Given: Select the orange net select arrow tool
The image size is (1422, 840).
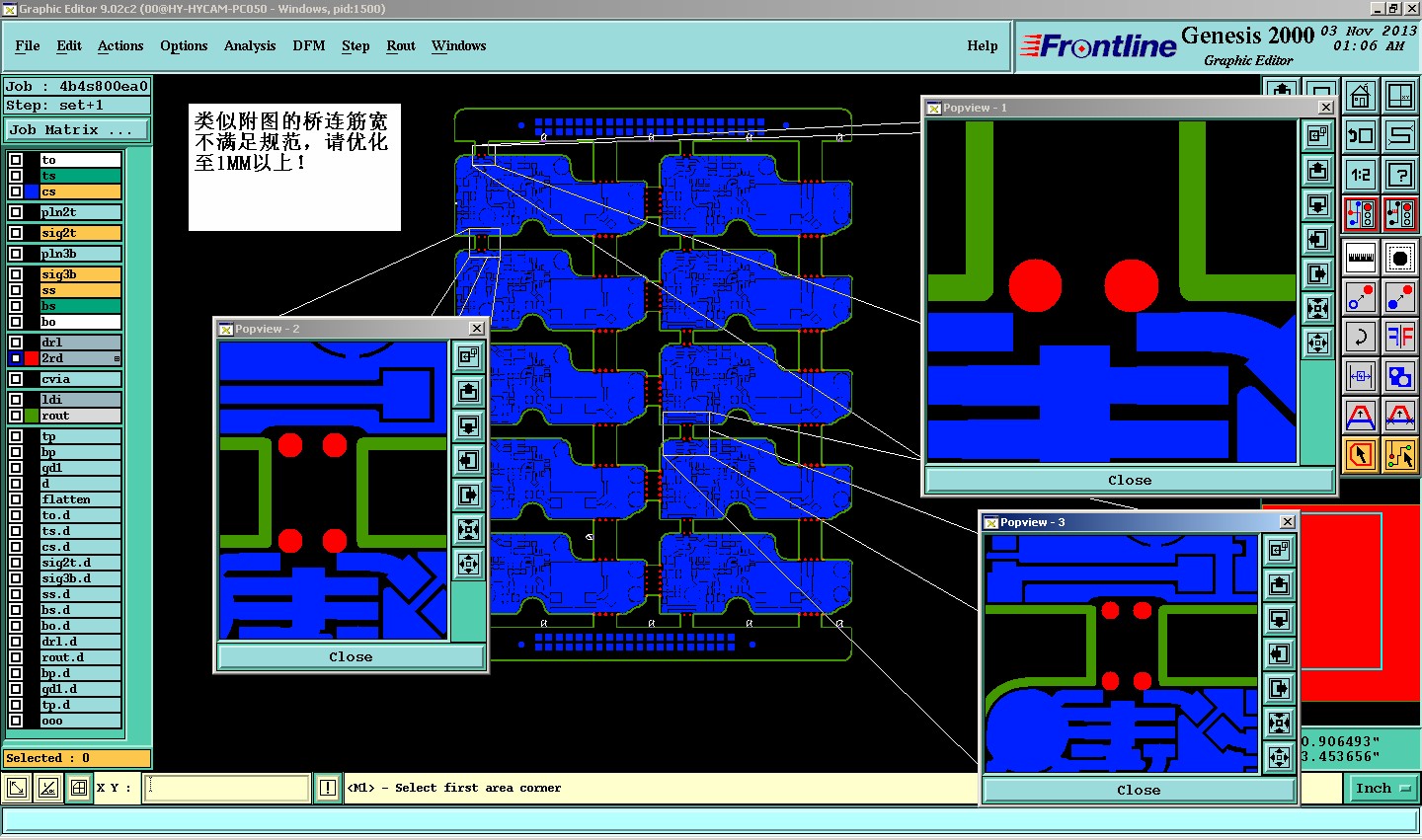Looking at the screenshot, I should pyautogui.click(x=1399, y=455).
